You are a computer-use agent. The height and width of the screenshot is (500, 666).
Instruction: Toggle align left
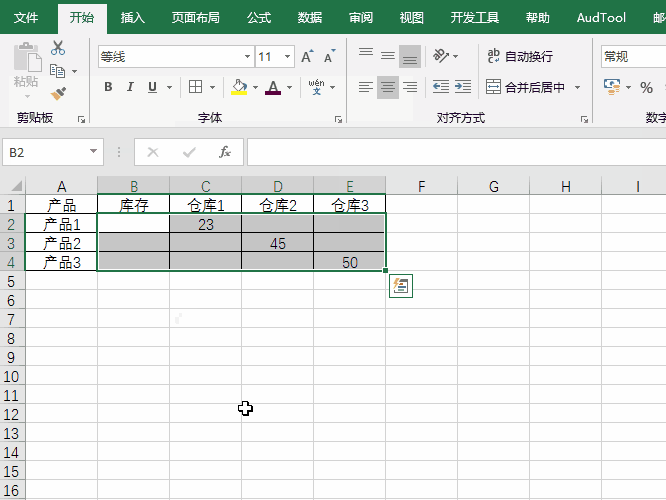366,87
